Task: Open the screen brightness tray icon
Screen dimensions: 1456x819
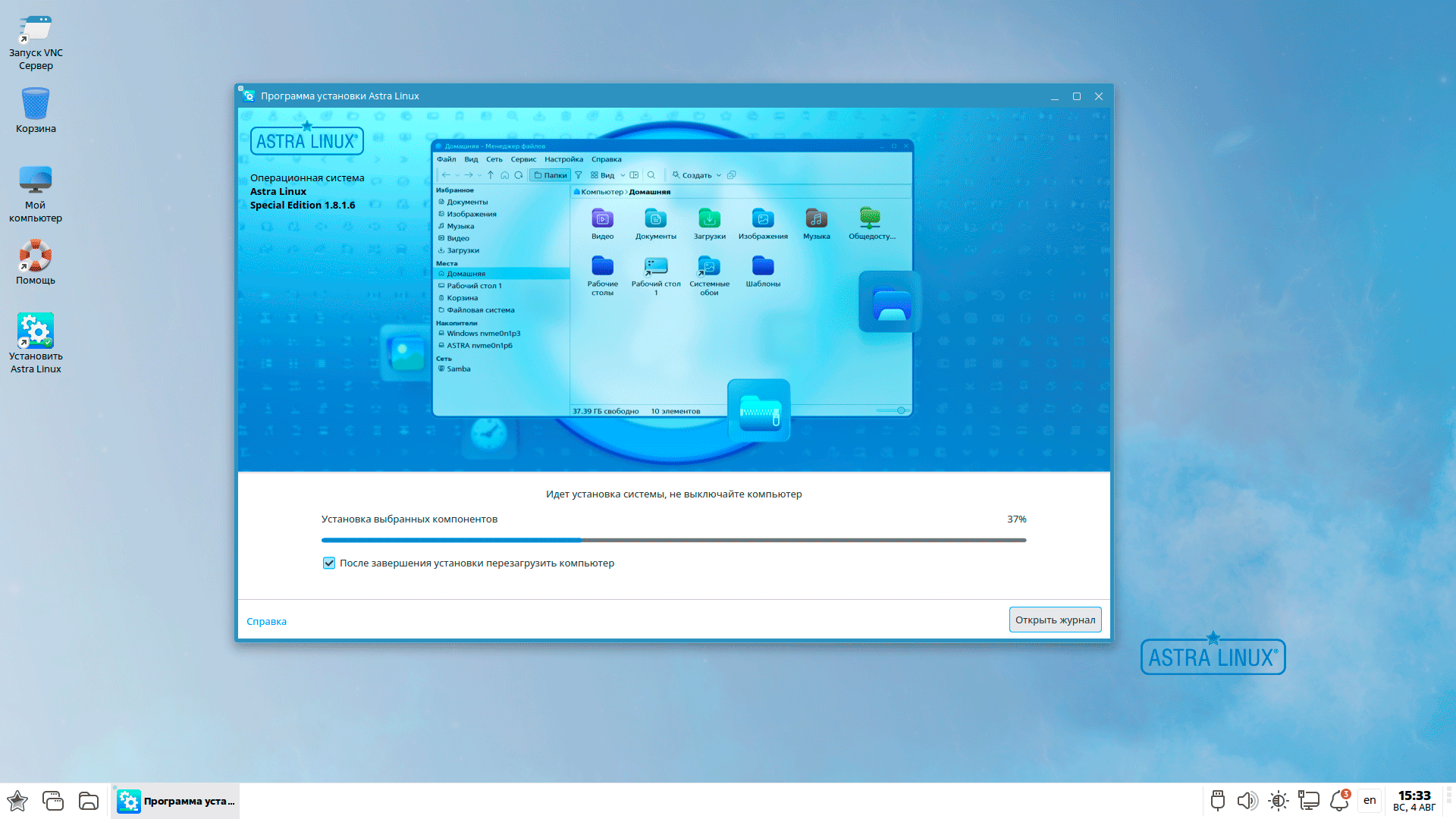Action: click(x=1279, y=801)
